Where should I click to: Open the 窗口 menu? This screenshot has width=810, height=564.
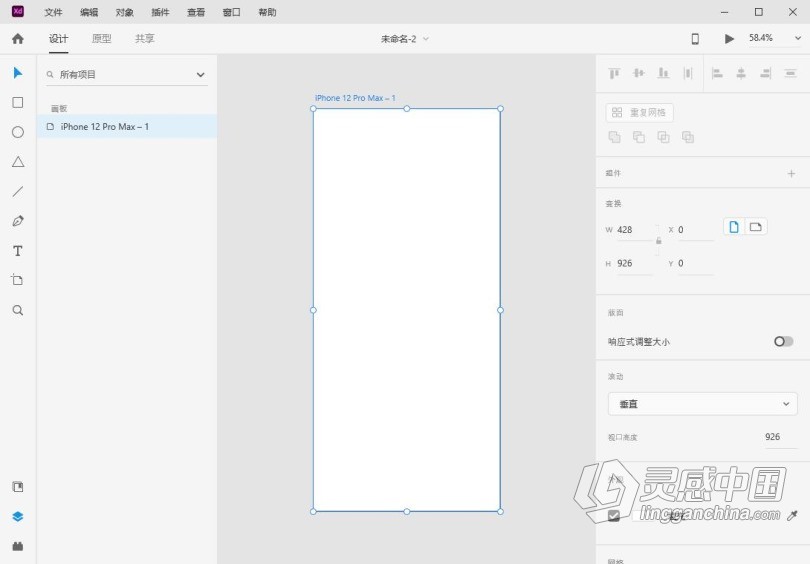point(231,12)
